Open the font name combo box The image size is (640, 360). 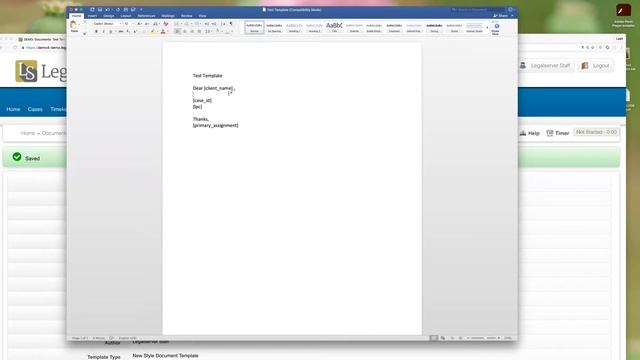pos(108,24)
